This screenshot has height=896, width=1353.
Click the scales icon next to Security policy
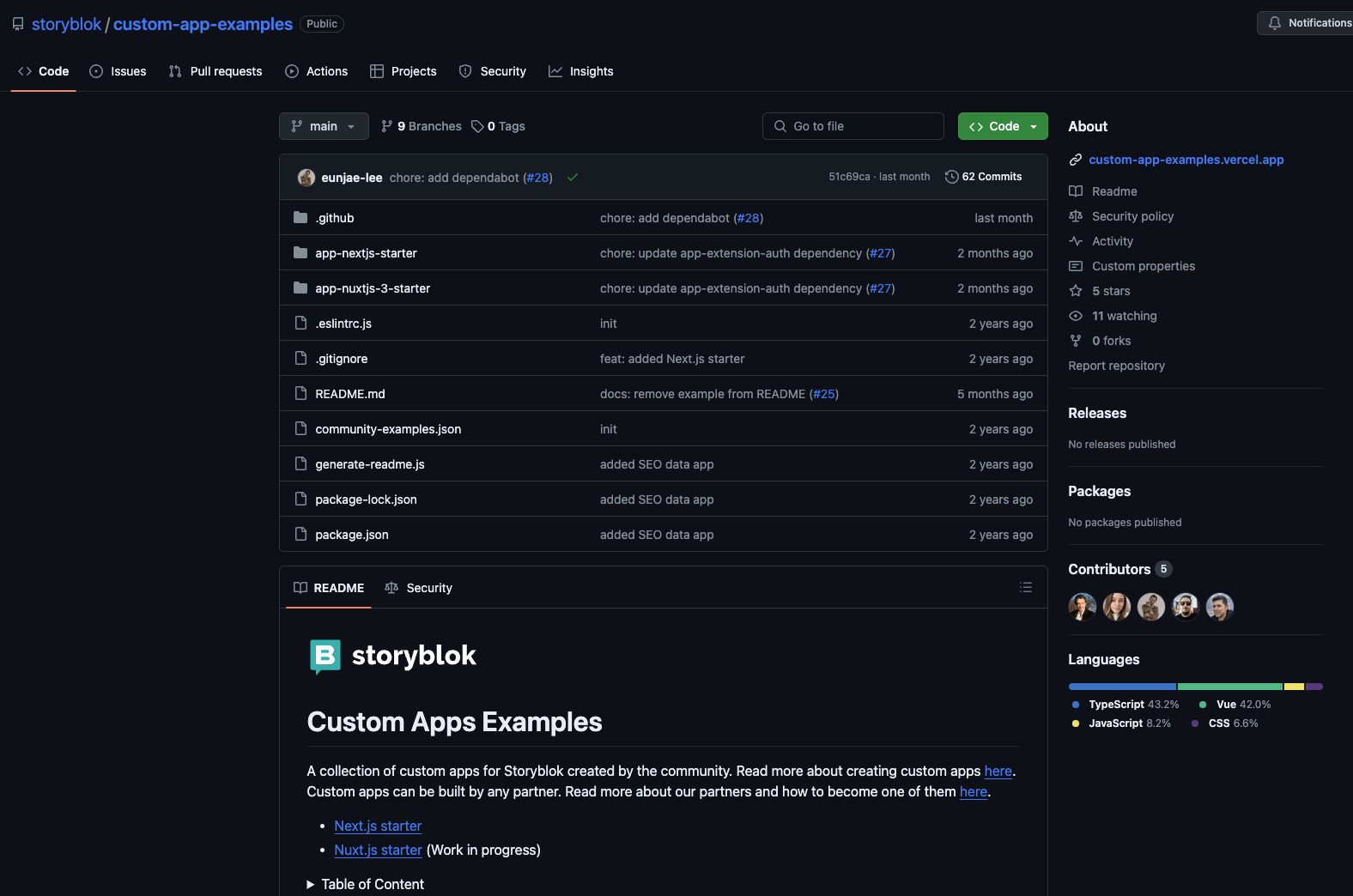coord(1076,216)
